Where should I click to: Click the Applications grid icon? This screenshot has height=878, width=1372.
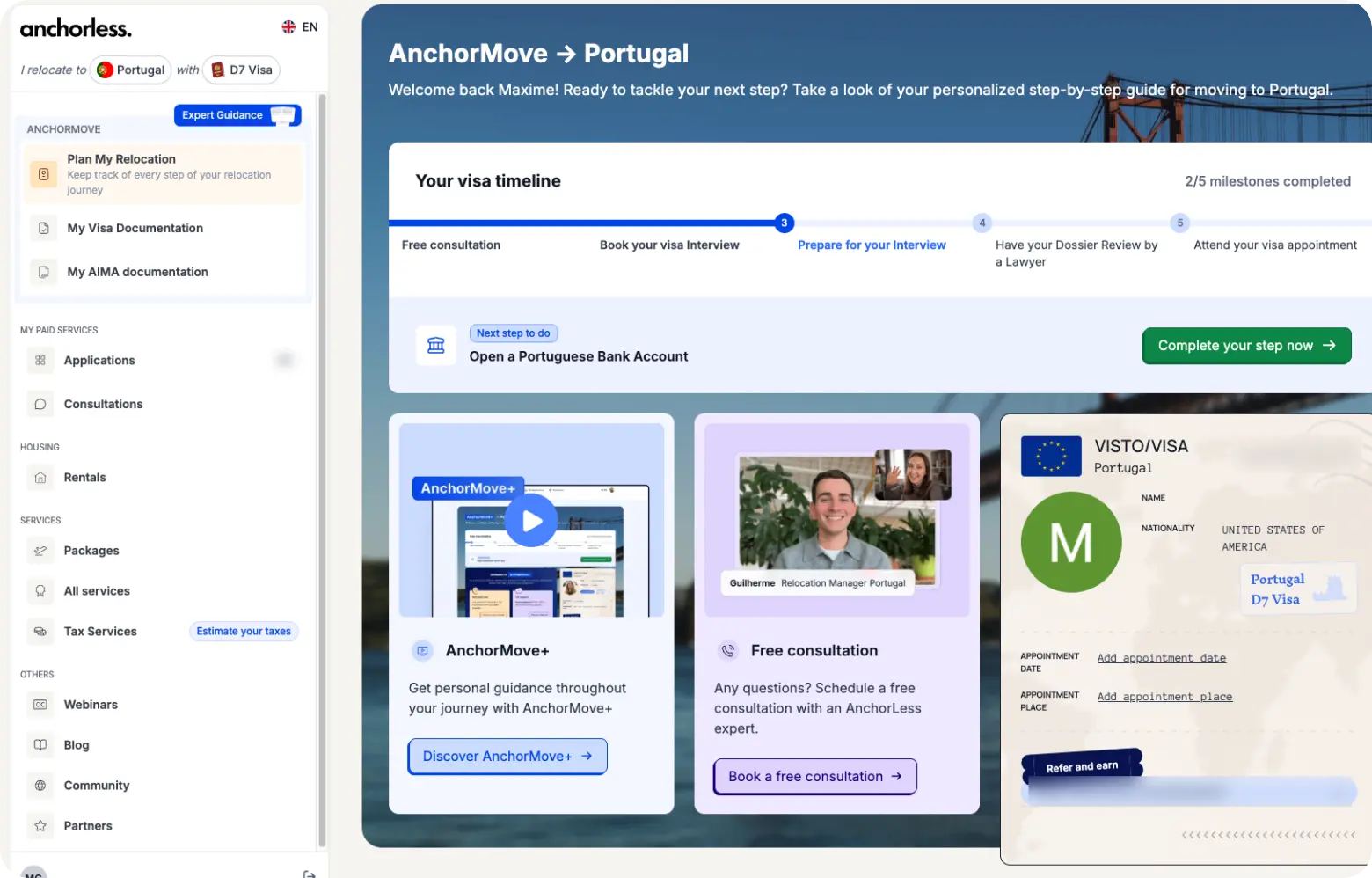tap(40, 360)
